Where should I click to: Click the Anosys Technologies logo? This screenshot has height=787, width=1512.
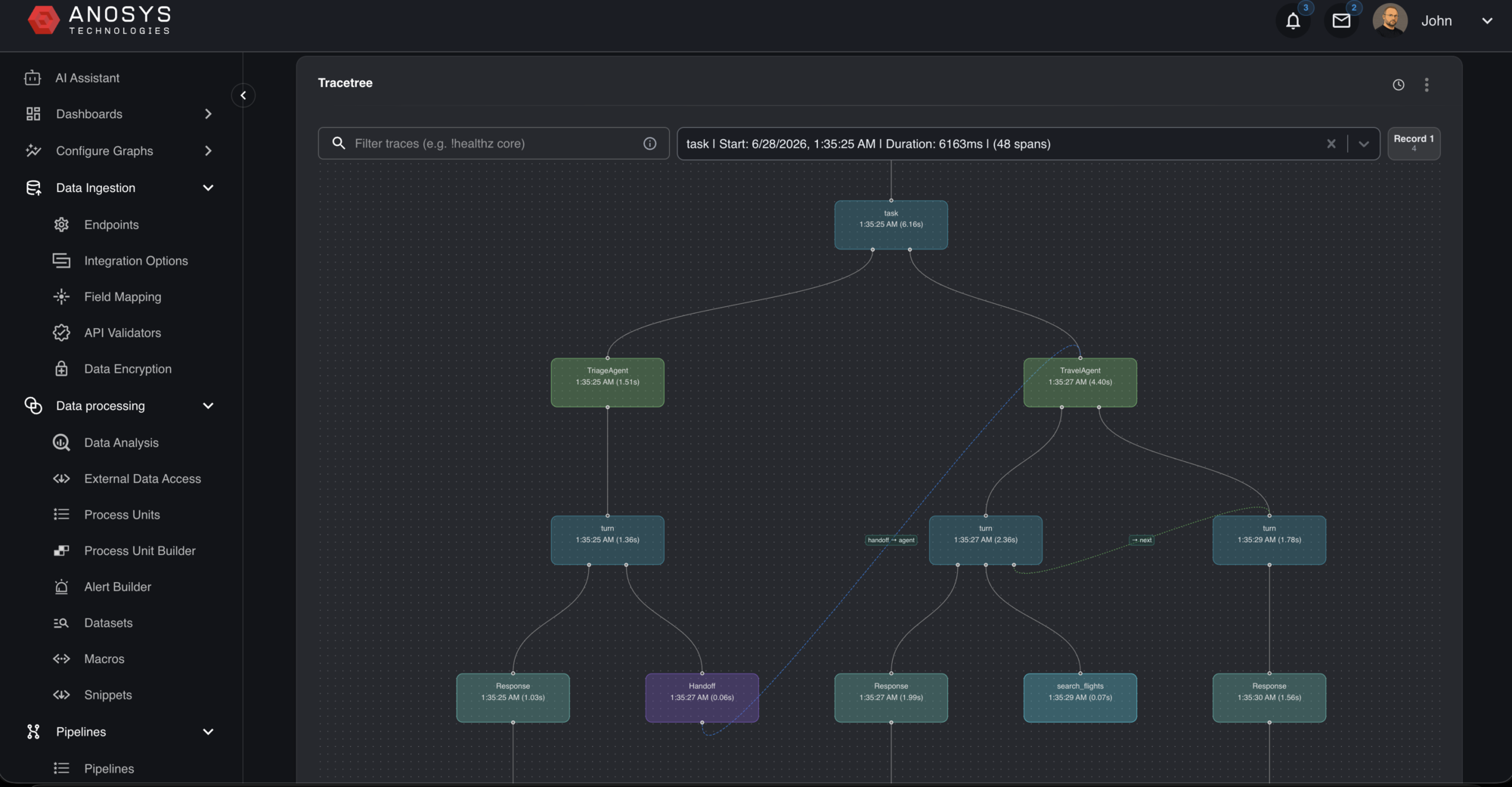(99, 20)
